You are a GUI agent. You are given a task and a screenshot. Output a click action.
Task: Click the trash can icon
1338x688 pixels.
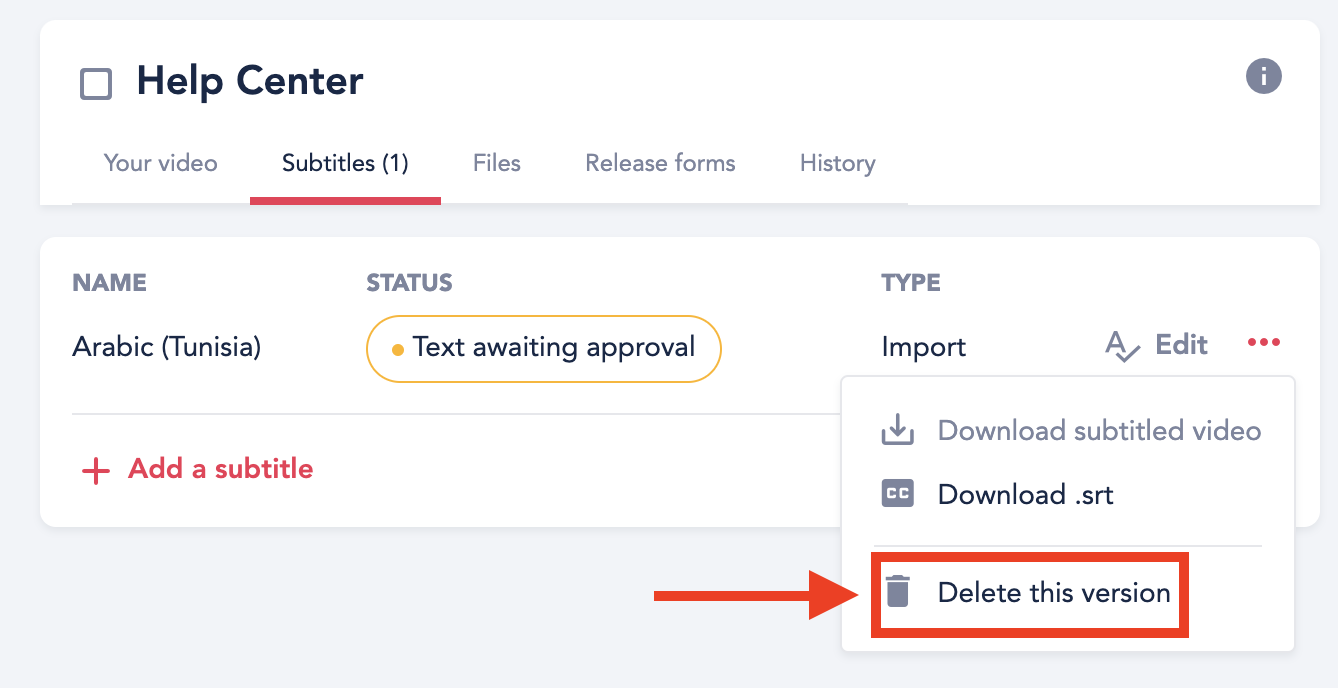898,592
